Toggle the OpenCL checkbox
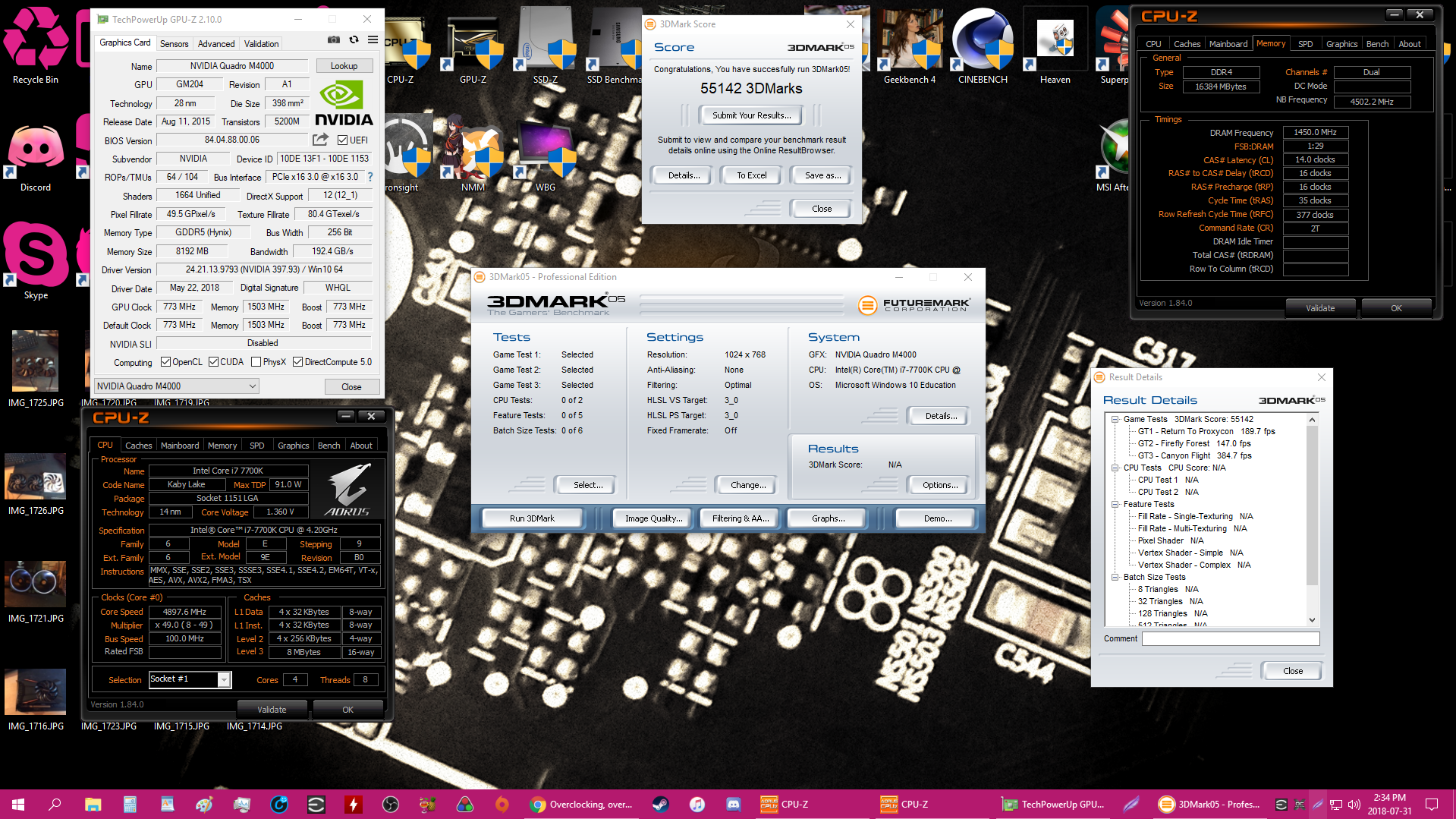1456x819 pixels. pos(165,362)
